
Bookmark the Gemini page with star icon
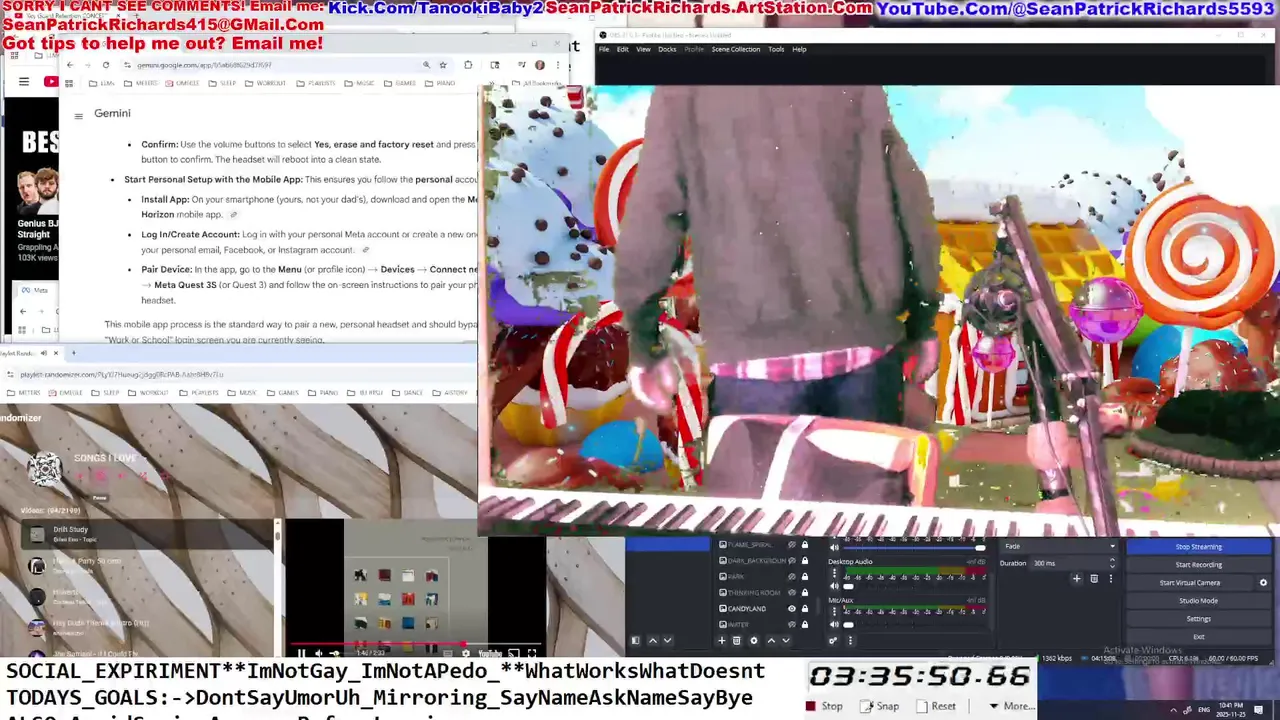point(443,65)
